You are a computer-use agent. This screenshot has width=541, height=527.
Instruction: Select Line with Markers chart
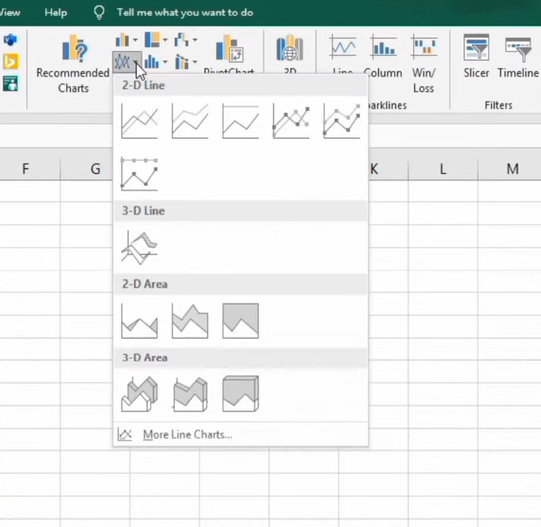tap(291, 121)
